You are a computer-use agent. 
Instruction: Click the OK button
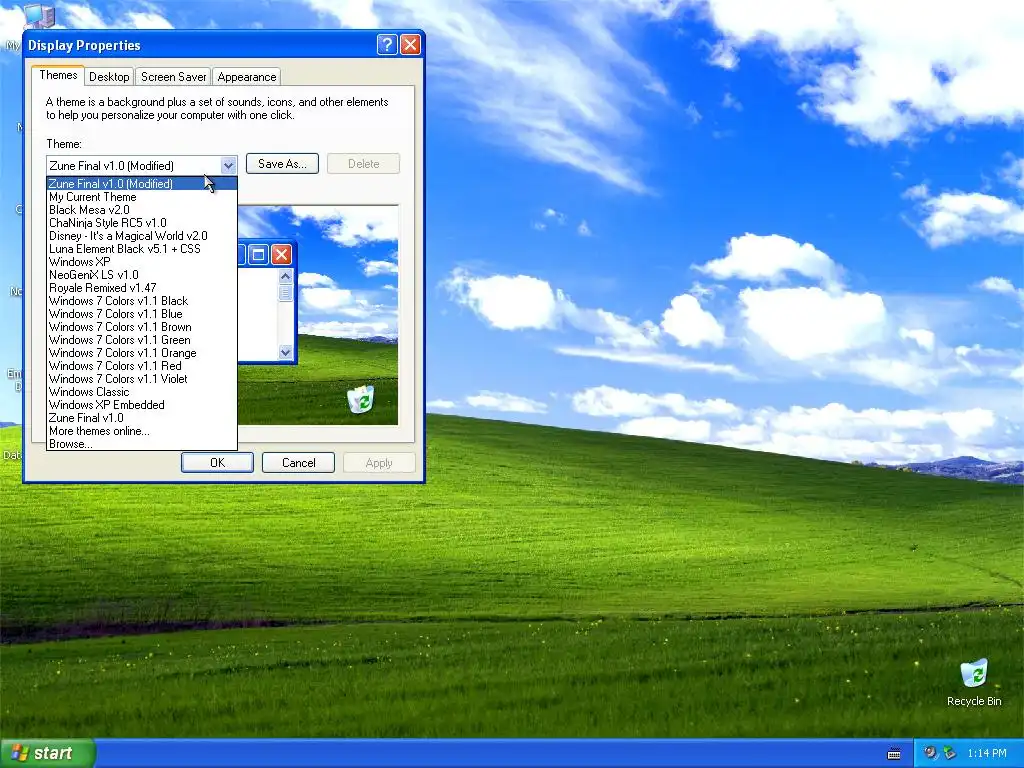(x=217, y=462)
